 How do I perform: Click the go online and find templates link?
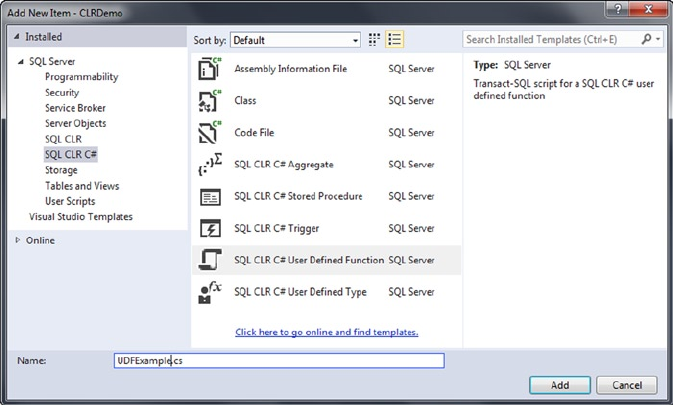tap(326, 332)
